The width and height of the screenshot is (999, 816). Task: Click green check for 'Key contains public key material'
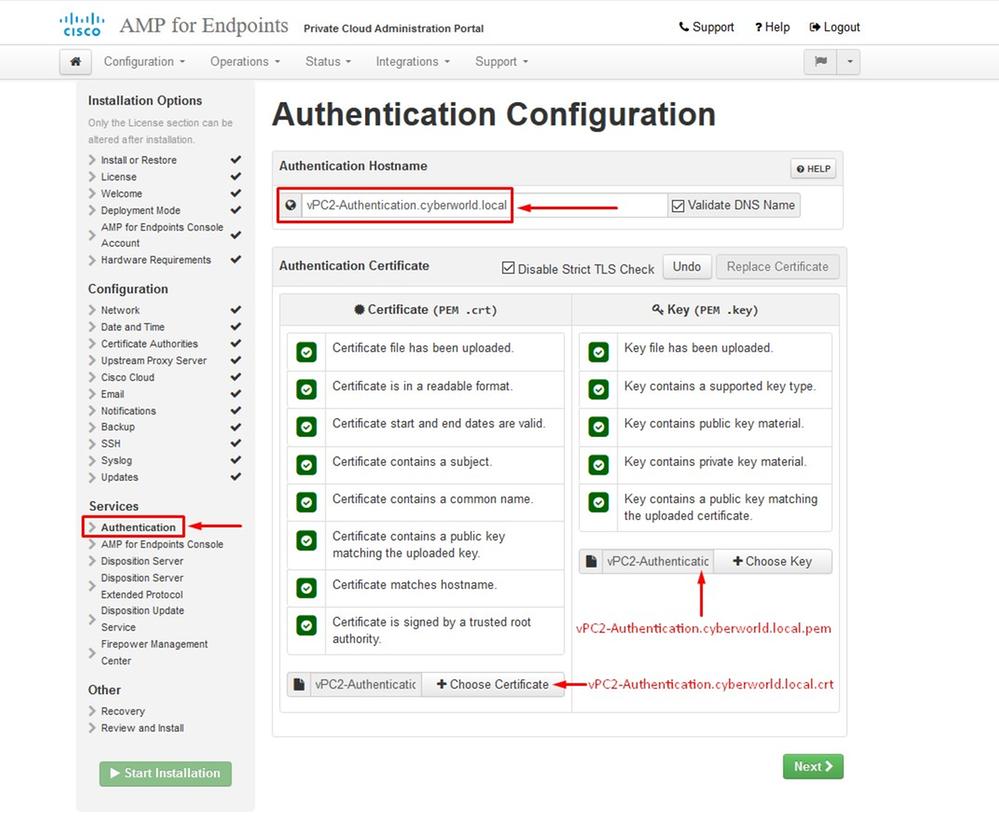(x=598, y=427)
